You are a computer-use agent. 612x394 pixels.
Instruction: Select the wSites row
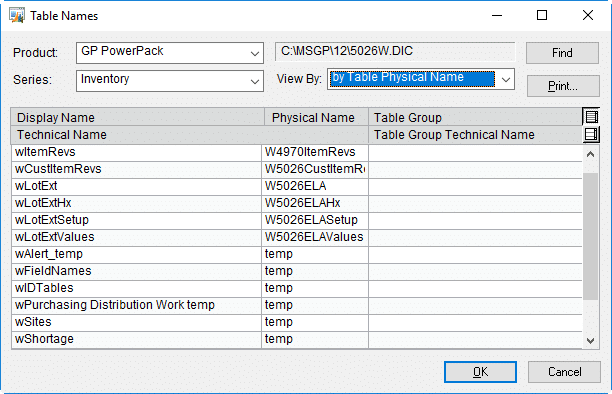pyautogui.click(x=297, y=322)
